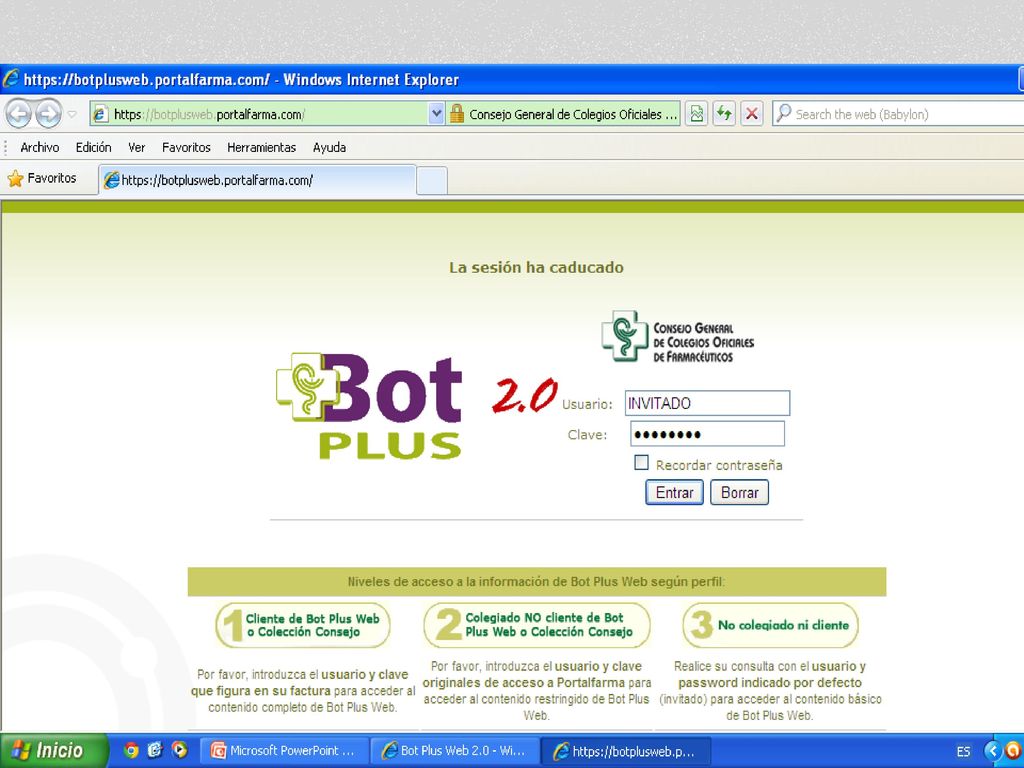Click the Borrar button
Viewport: 1024px width, 768px height.
(x=739, y=492)
